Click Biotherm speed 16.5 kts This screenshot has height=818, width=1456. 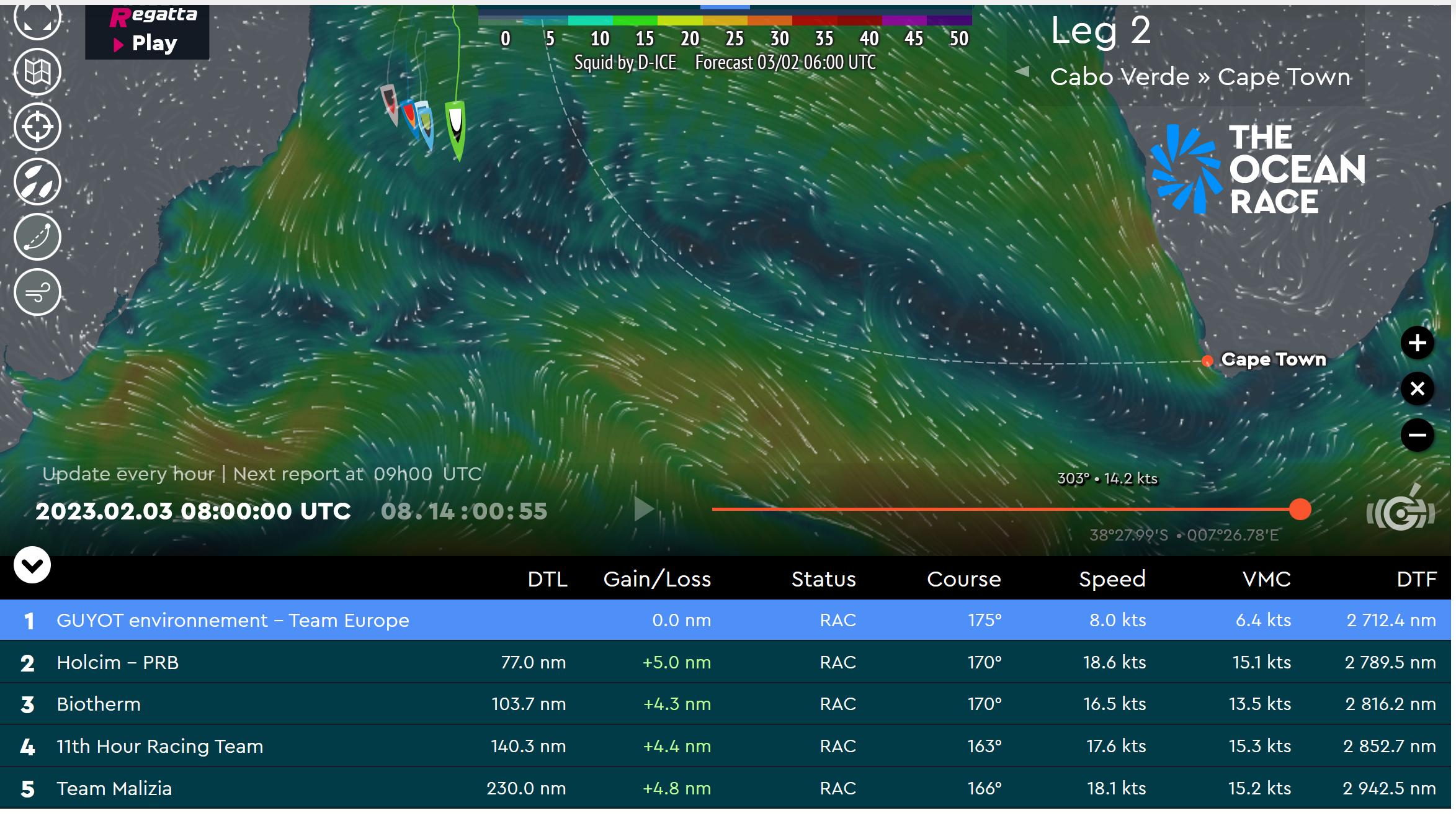pos(1115,704)
